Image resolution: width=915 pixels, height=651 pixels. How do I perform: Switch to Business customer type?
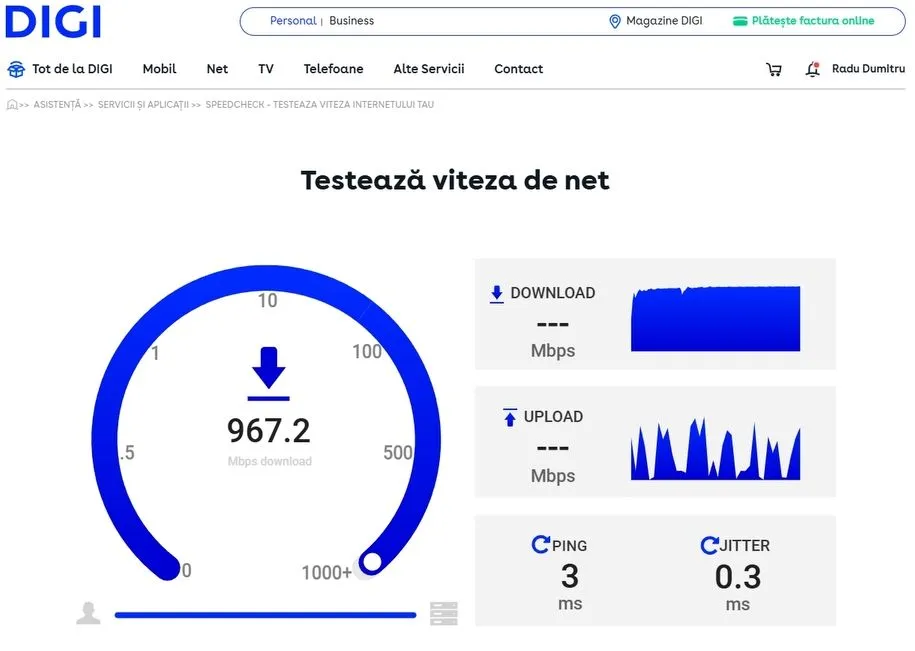coord(352,21)
